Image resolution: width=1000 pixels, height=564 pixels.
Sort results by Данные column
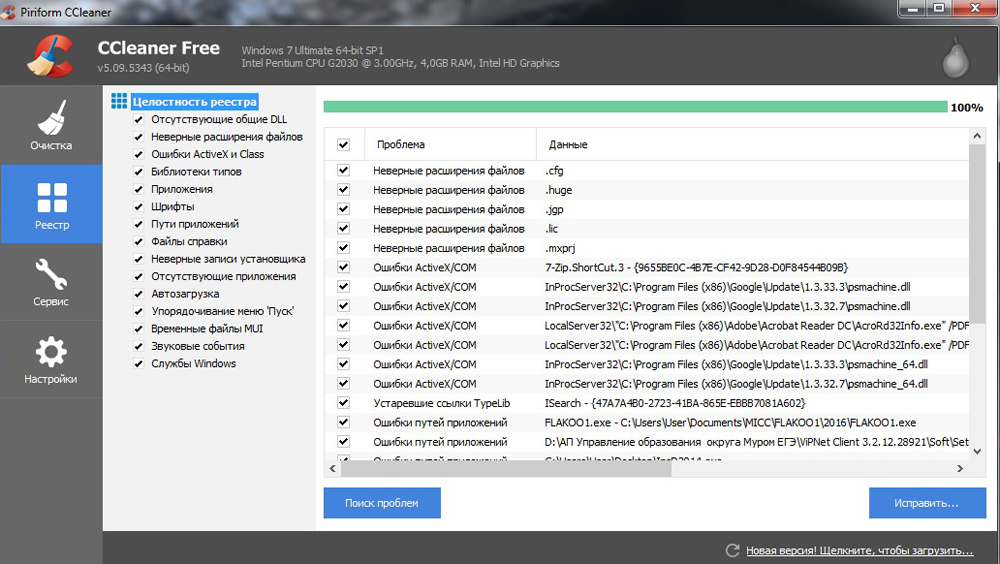point(753,144)
